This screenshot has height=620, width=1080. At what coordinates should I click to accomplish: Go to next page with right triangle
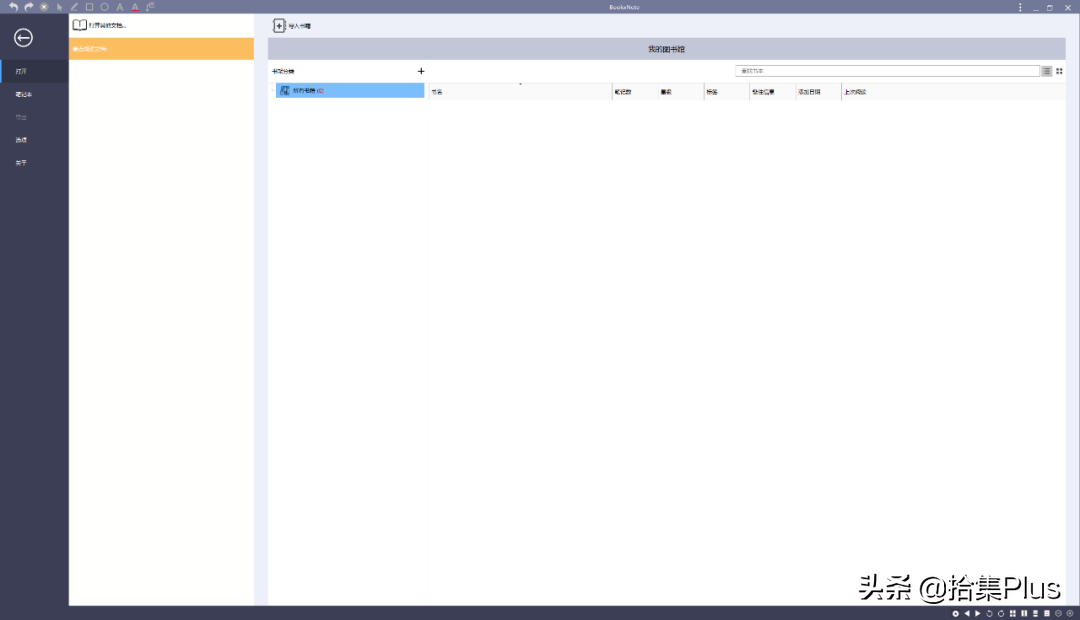pyautogui.click(x=977, y=613)
